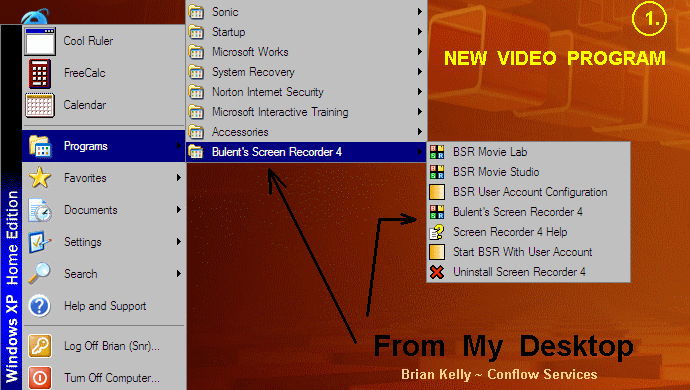Expand the Norton Internet Security submenu arrow
Viewport: 690px width, 390px height.
click(420, 92)
